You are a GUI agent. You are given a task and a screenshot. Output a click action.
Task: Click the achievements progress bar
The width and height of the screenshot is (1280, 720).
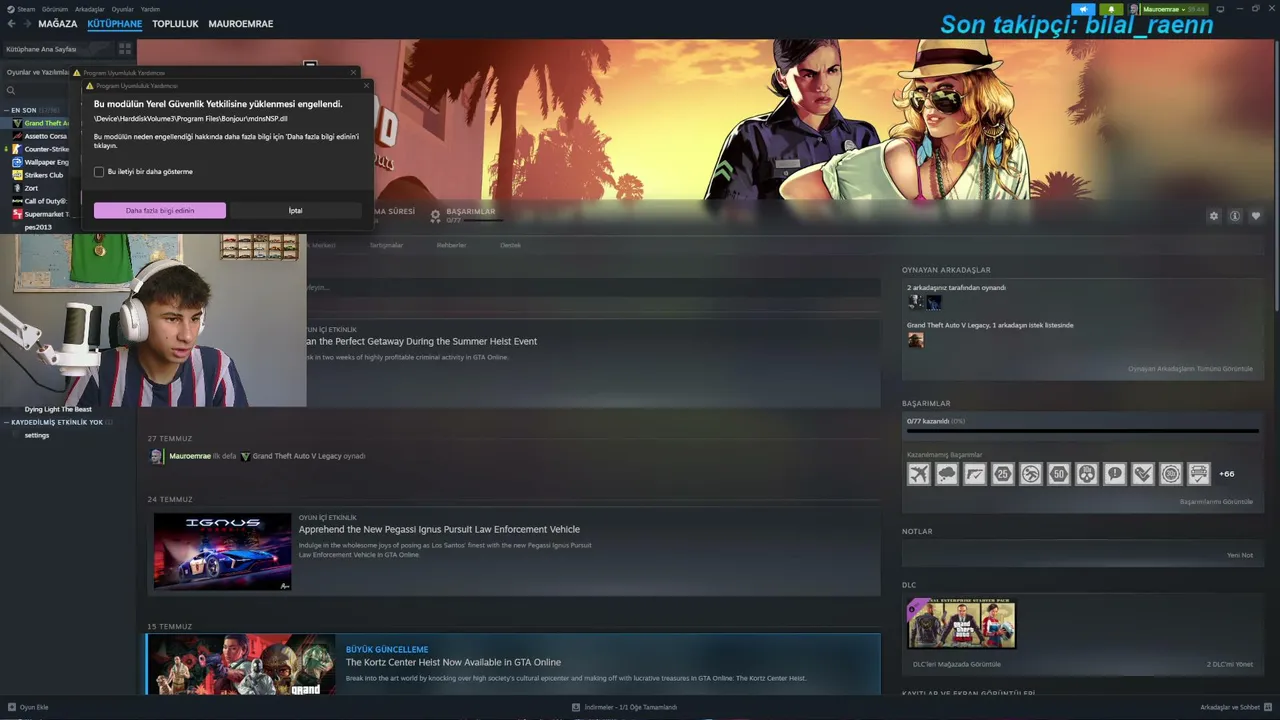click(1082, 431)
